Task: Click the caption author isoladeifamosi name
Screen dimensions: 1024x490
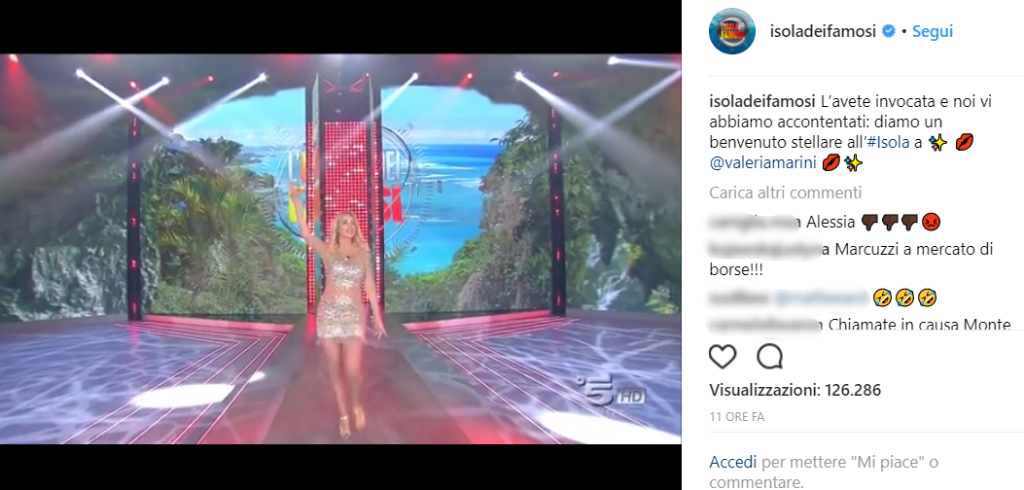Action: (x=761, y=103)
